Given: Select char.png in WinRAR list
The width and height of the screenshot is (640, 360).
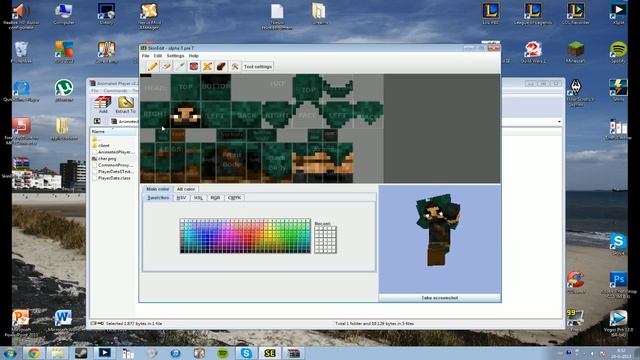Looking at the screenshot, I should click(107, 158).
